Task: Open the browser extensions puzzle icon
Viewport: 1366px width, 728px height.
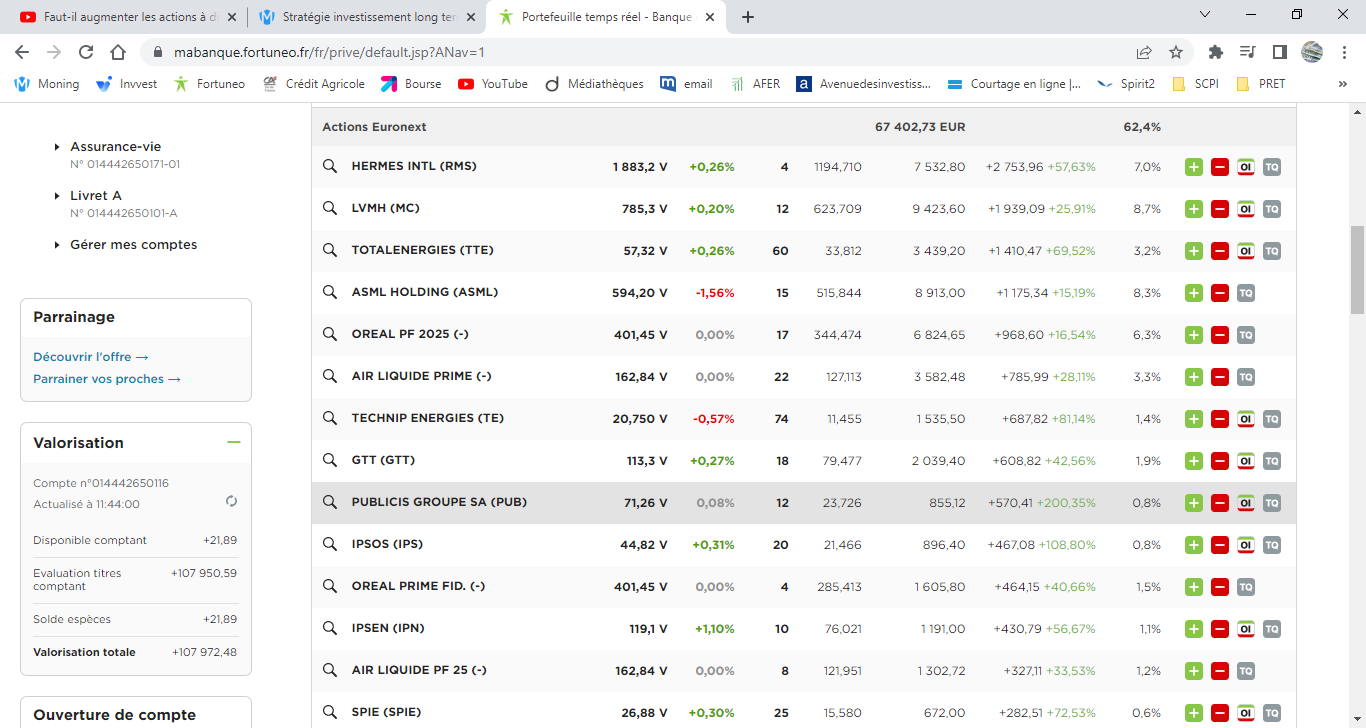Action: pos(1216,52)
